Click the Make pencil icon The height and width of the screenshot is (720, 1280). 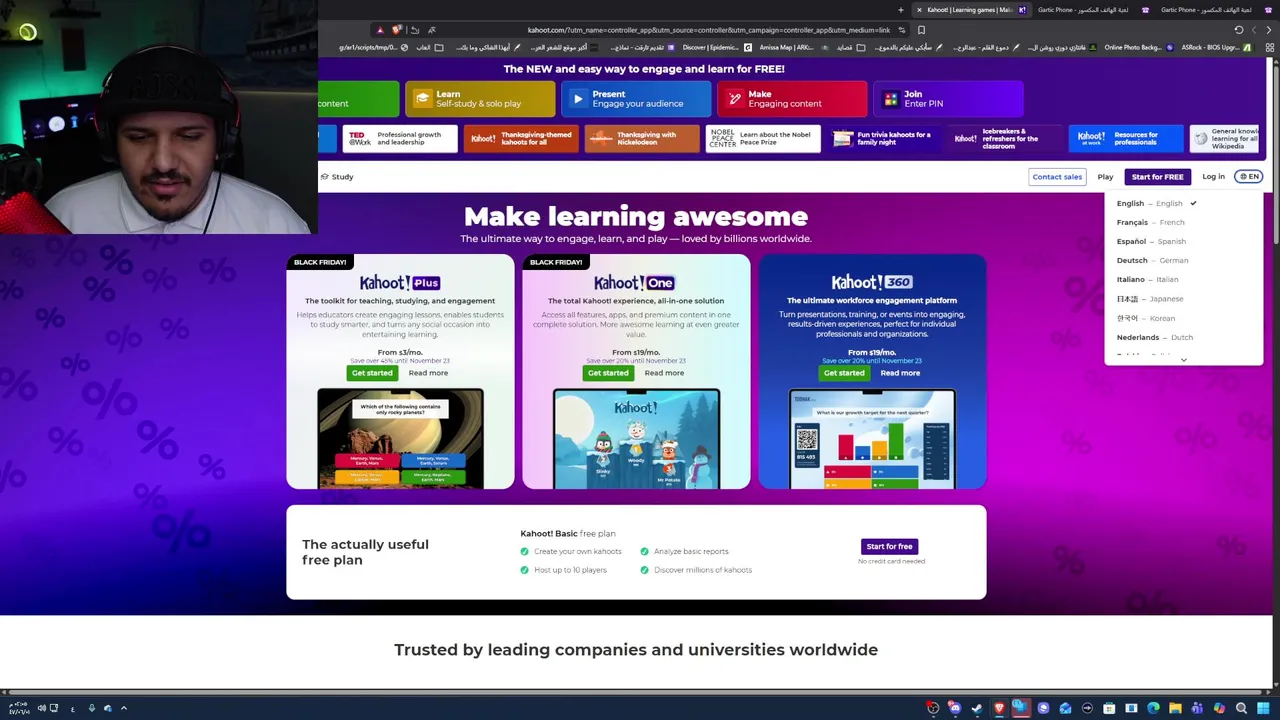735,99
